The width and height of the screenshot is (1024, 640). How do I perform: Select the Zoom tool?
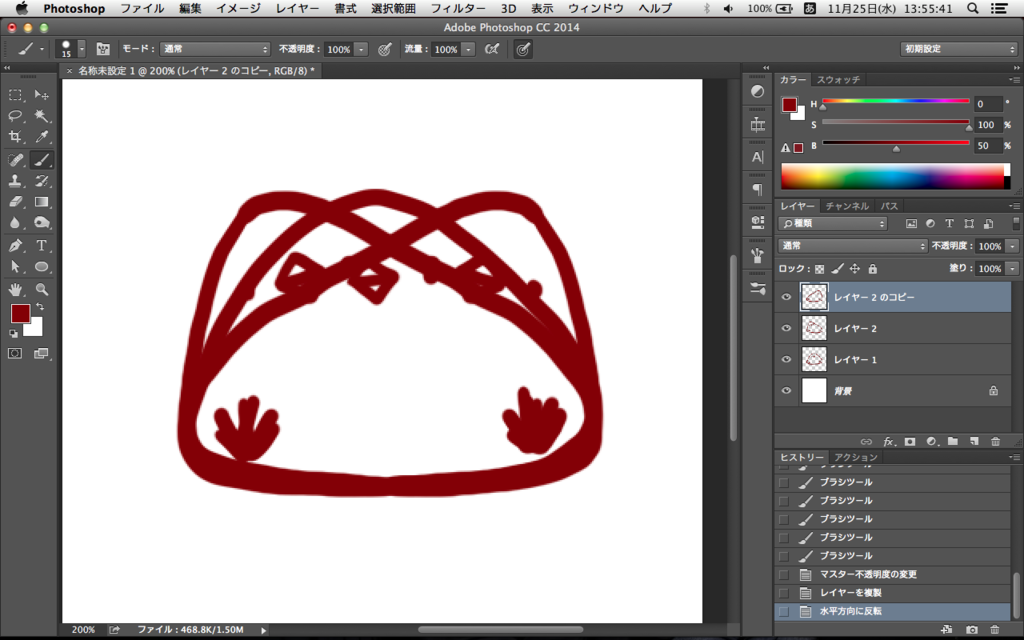[41, 289]
